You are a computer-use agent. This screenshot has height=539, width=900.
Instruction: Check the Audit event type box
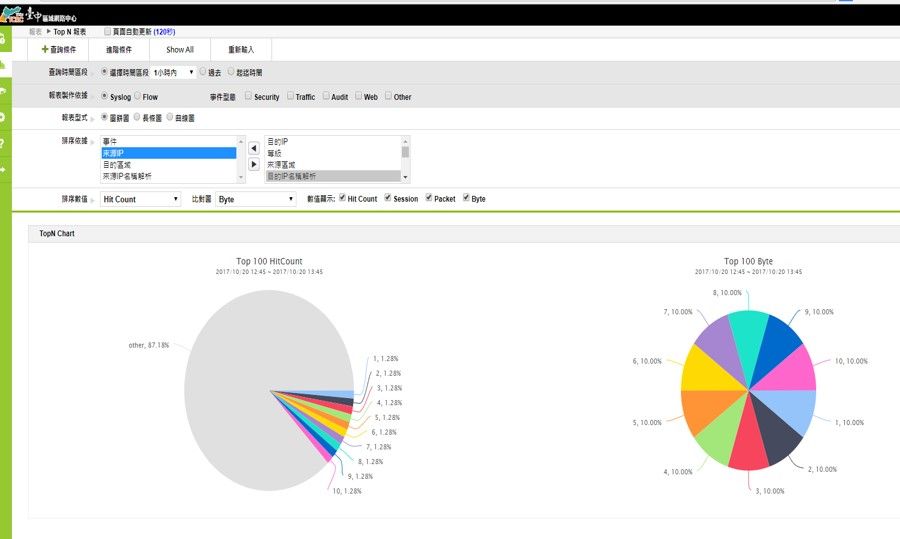coord(325,96)
